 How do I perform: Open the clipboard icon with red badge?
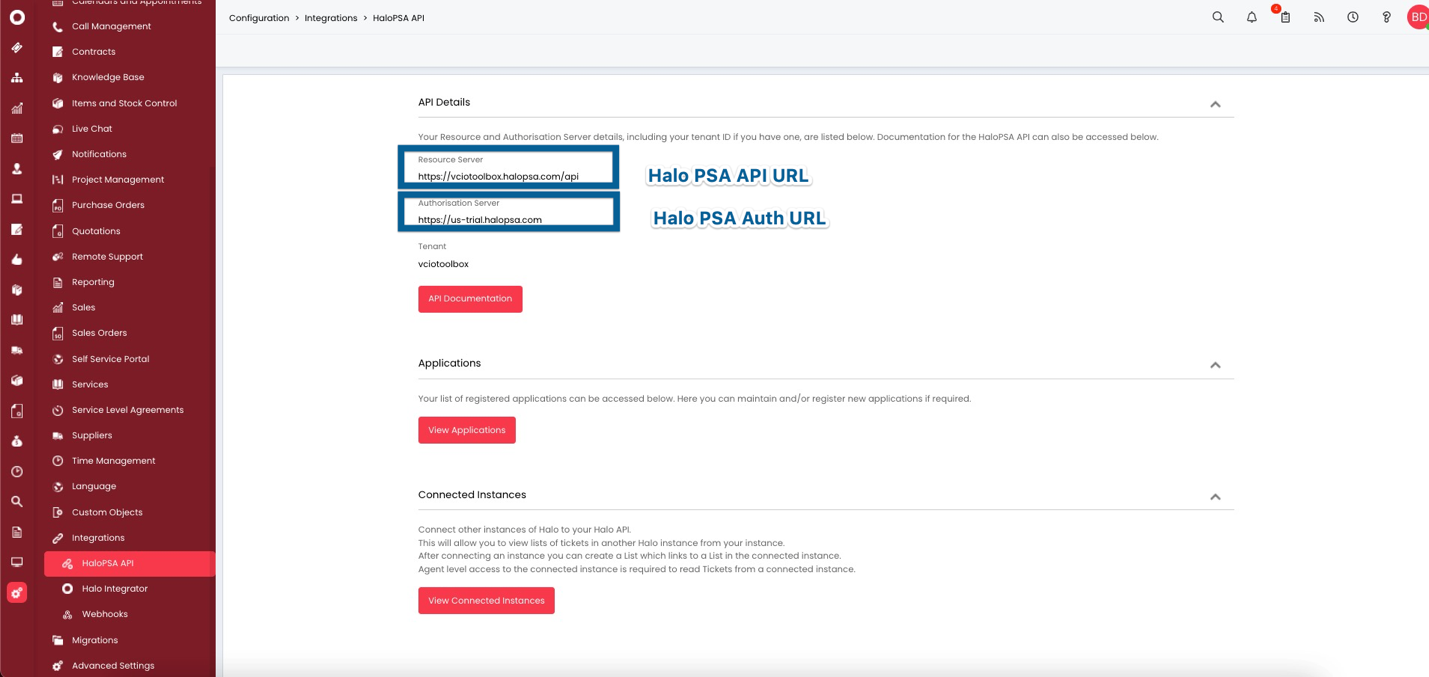1285,17
